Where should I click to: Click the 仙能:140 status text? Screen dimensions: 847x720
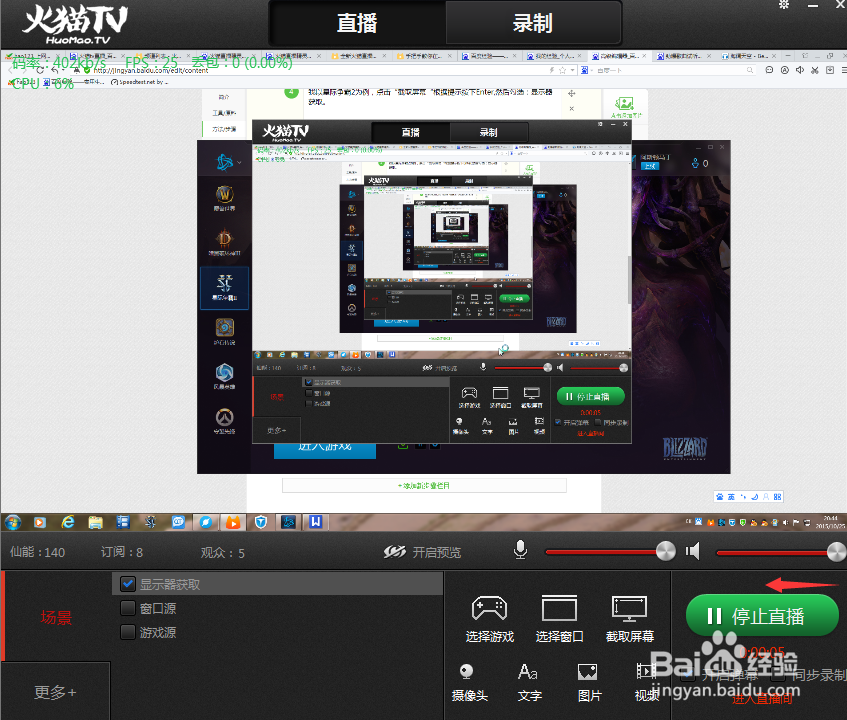[37, 552]
